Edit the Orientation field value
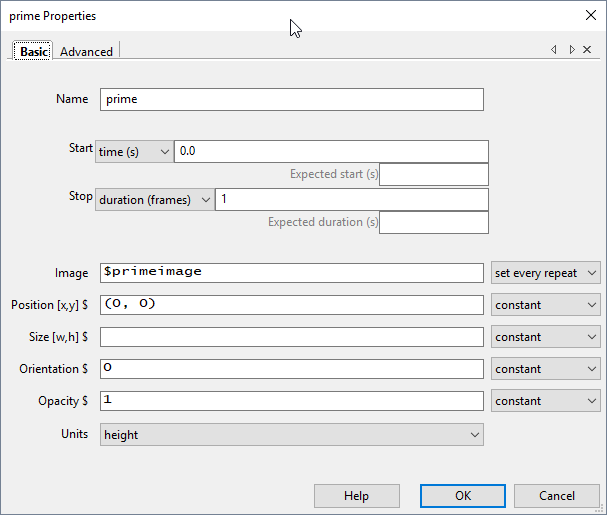Viewport: 607px width, 515px height. coord(292,369)
